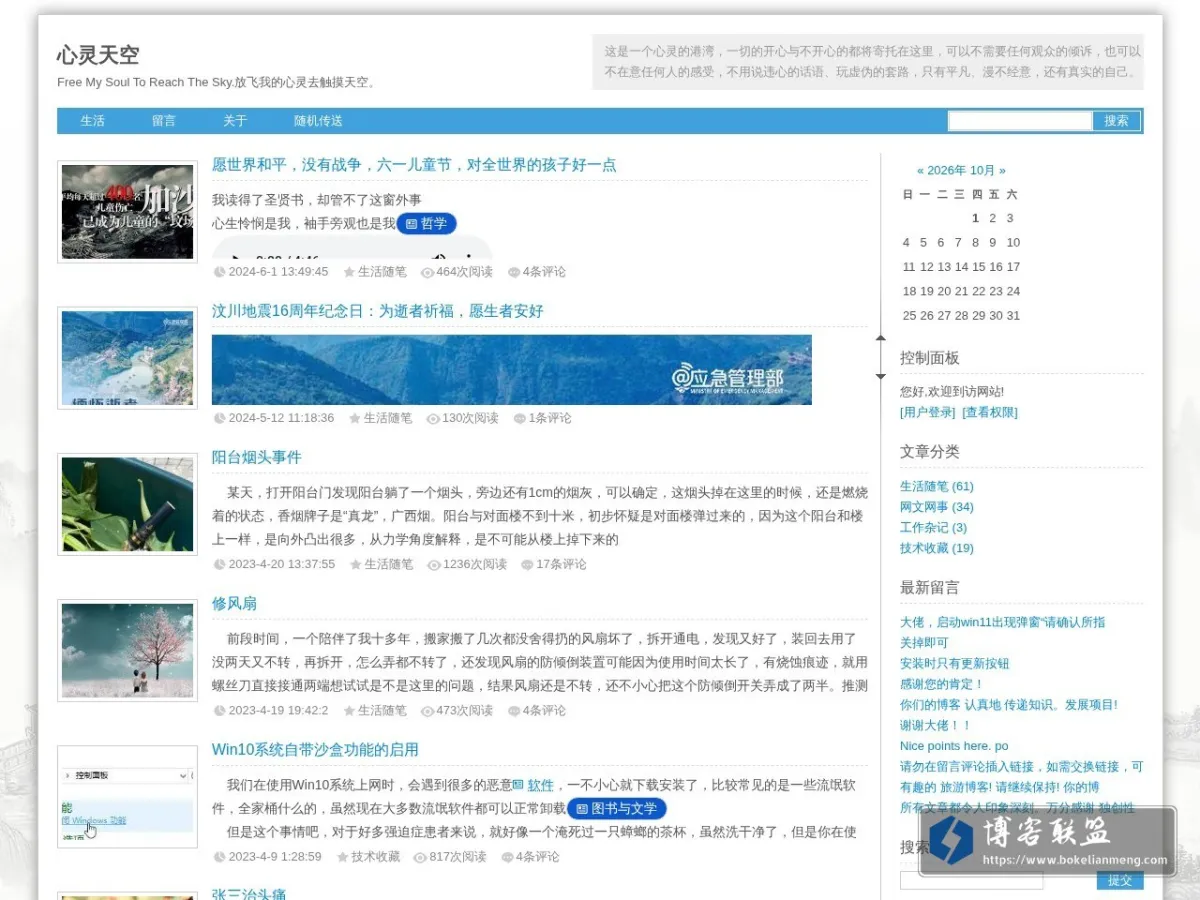1200x900 pixels.
Task: Go to next month in calendar
Action: point(1002,170)
